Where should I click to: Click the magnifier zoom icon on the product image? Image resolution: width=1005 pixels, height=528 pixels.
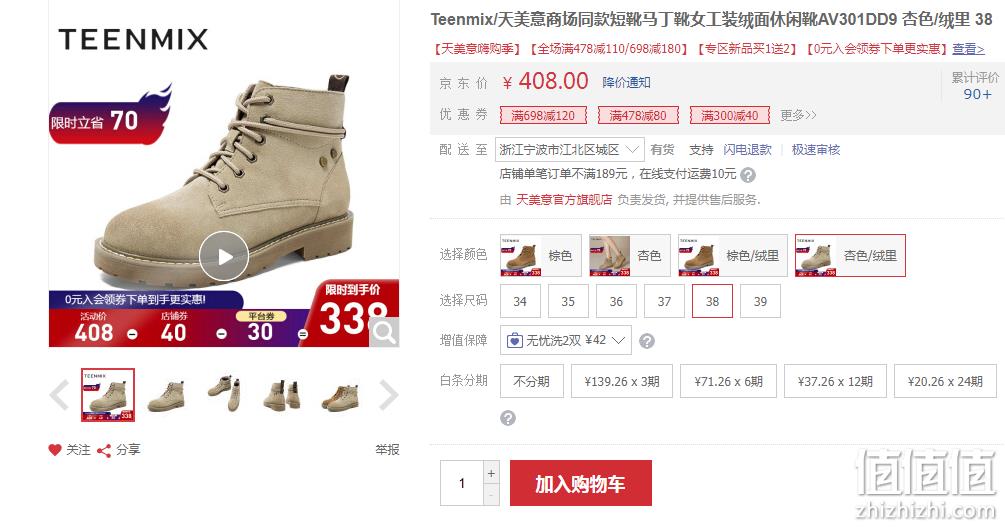[385, 333]
